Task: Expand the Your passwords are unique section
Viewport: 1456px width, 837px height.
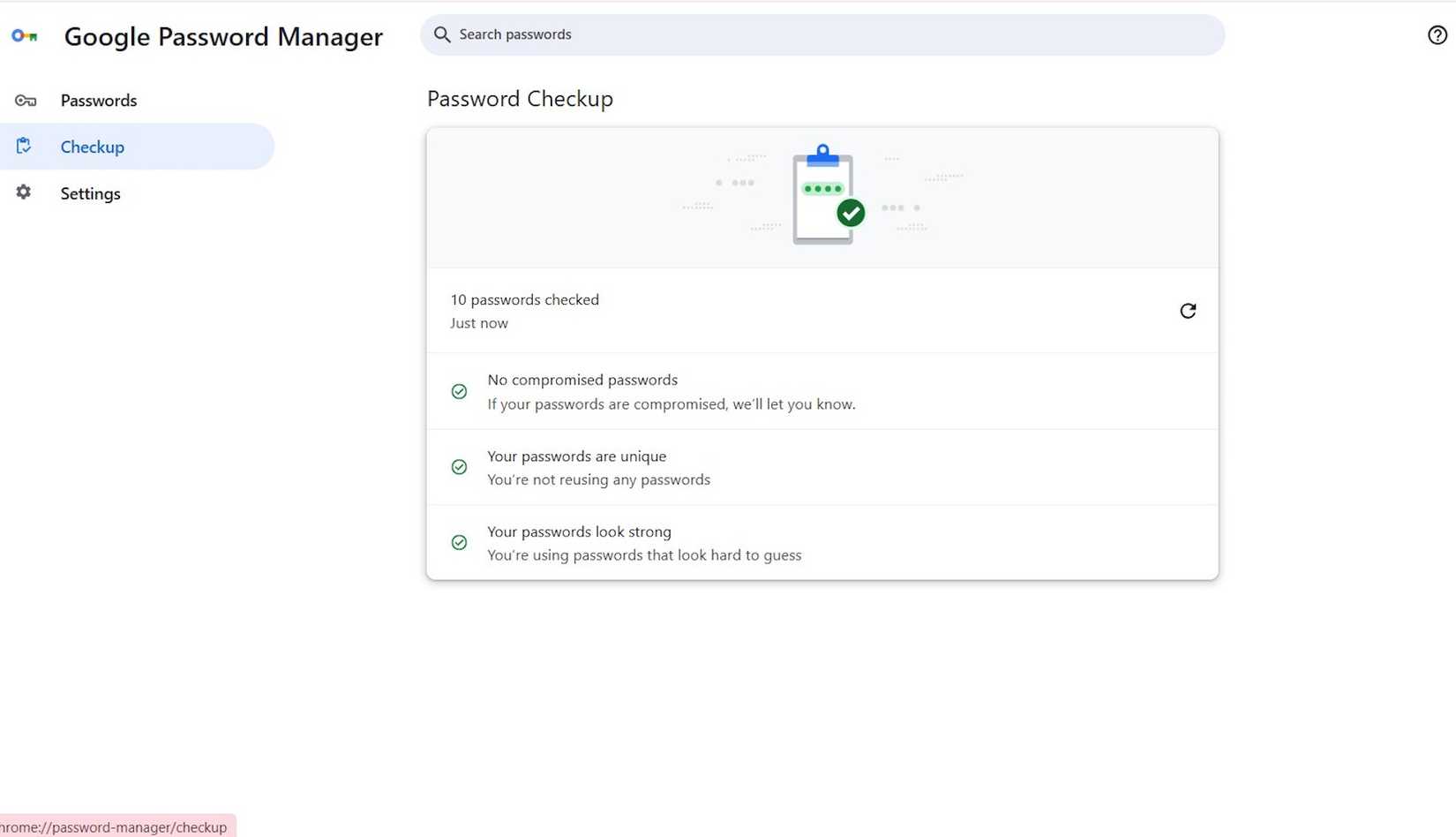Action: [x=821, y=467]
